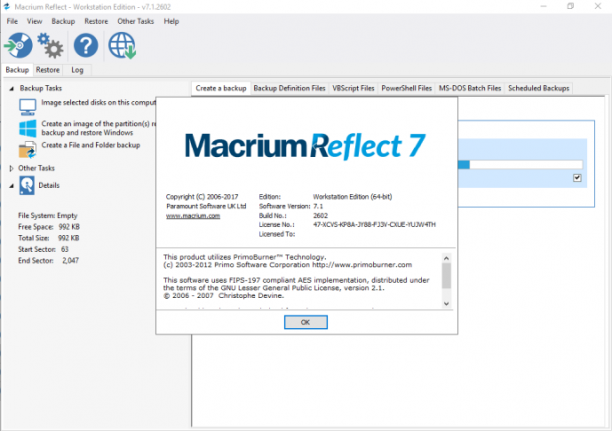Click the Licensed To: label
The width and height of the screenshot is (612, 431).
277,234
